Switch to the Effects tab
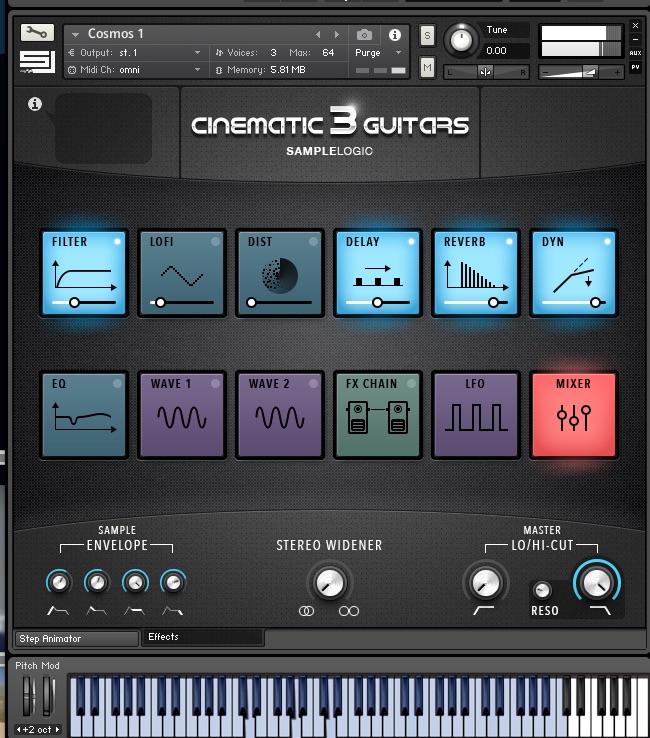The height and width of the screenshot is (738, 650). click(200, 637)
